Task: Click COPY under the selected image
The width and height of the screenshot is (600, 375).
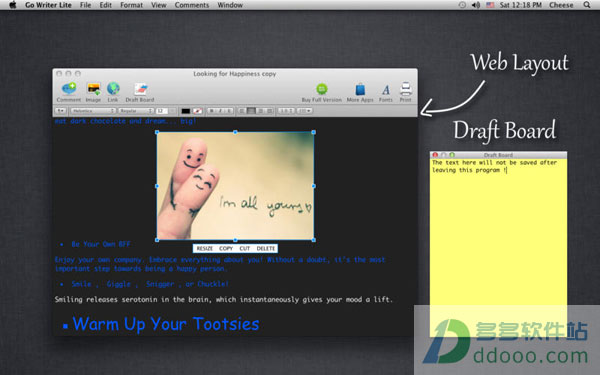Action: 226,249
